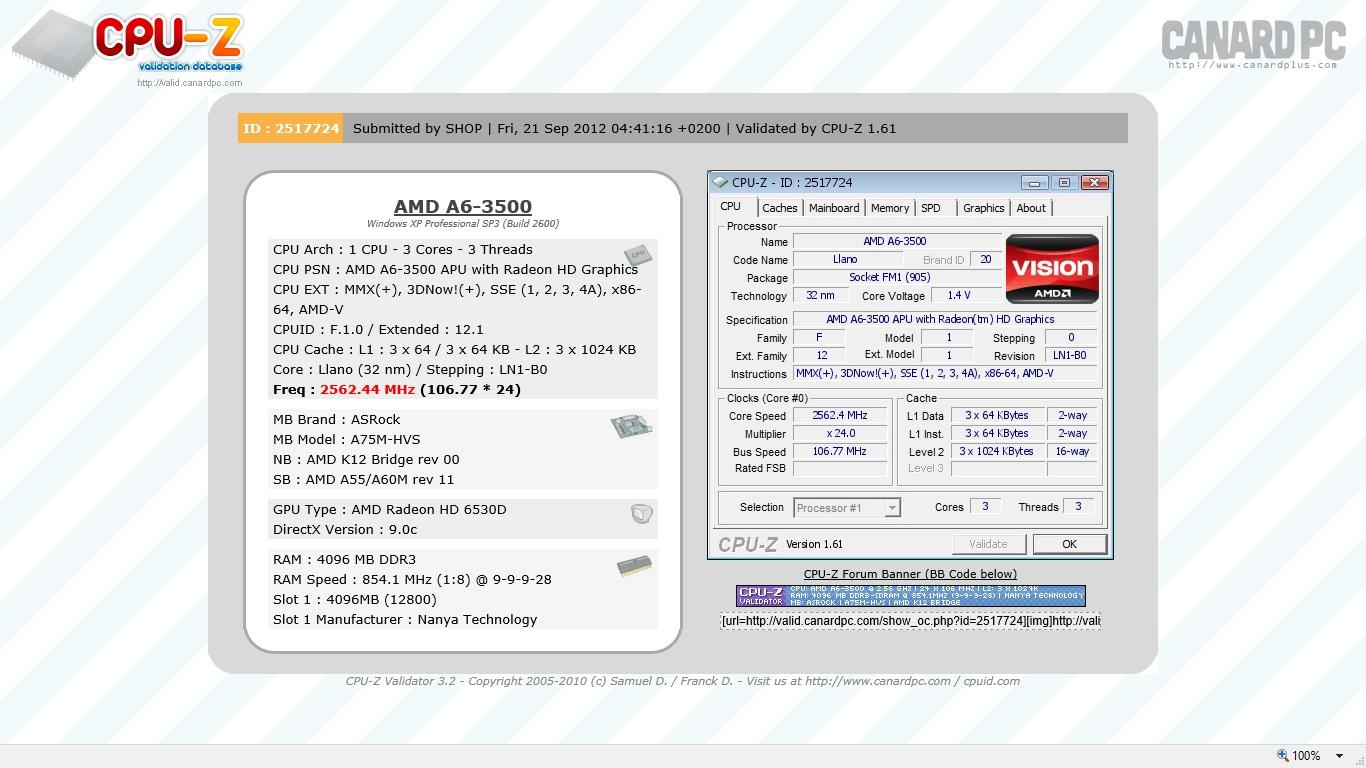Click the CPU chip icon beside CPU Arch
Image resolution: width=1366 pixels, height=768 pixels.
pos(638,255)
